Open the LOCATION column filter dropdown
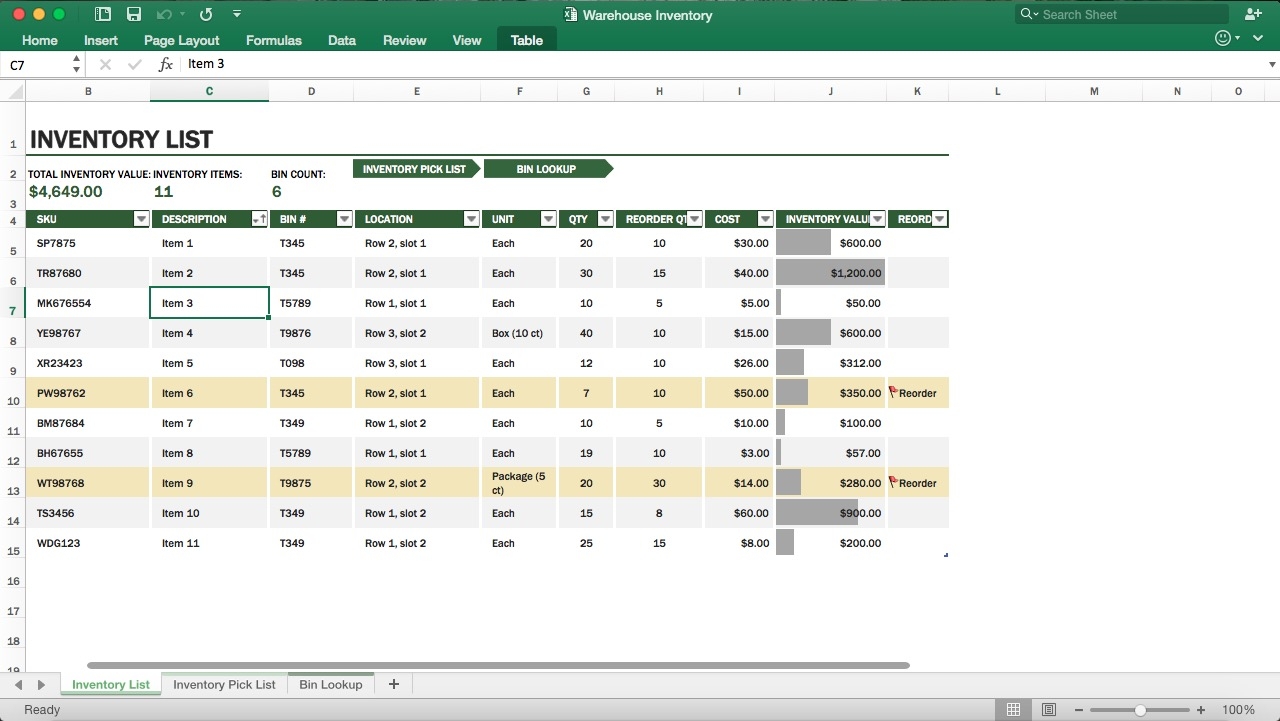Image resolution: width=1280 pixels, height=721 pixels. (x=471, y=218)
